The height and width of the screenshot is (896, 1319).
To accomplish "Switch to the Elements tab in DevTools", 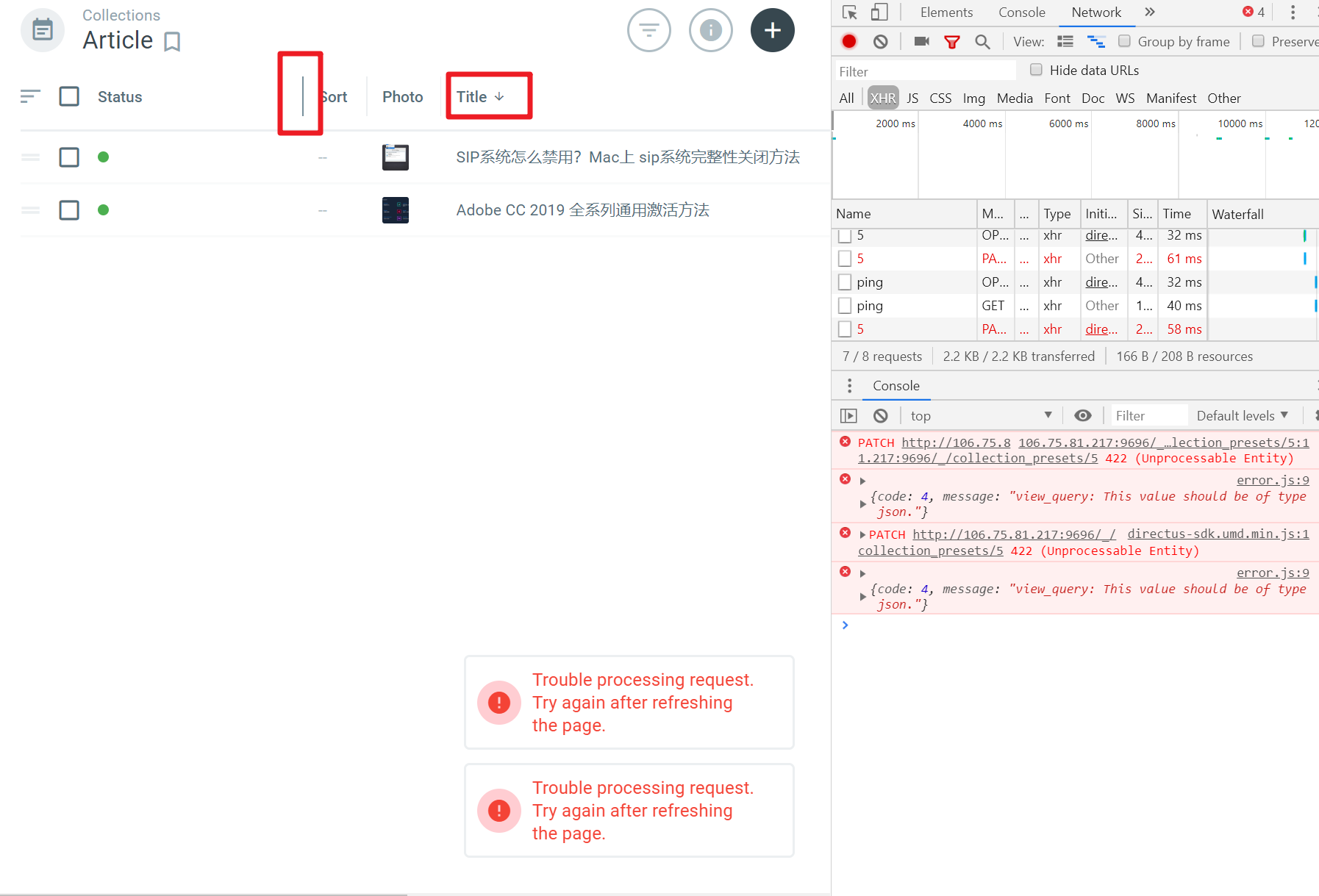I will tap(946, 12).
